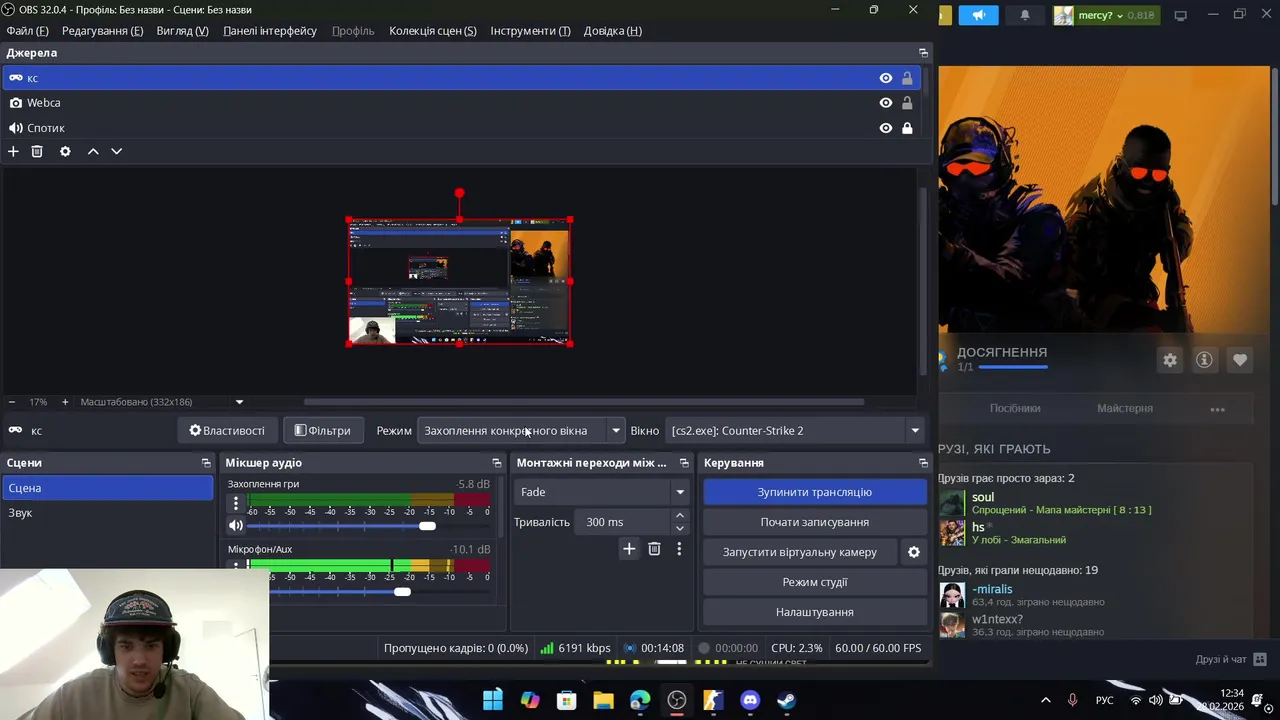Open Панелі інтерфейсу menu
This screenshot has height=720, width=1280.
[270, 31]
